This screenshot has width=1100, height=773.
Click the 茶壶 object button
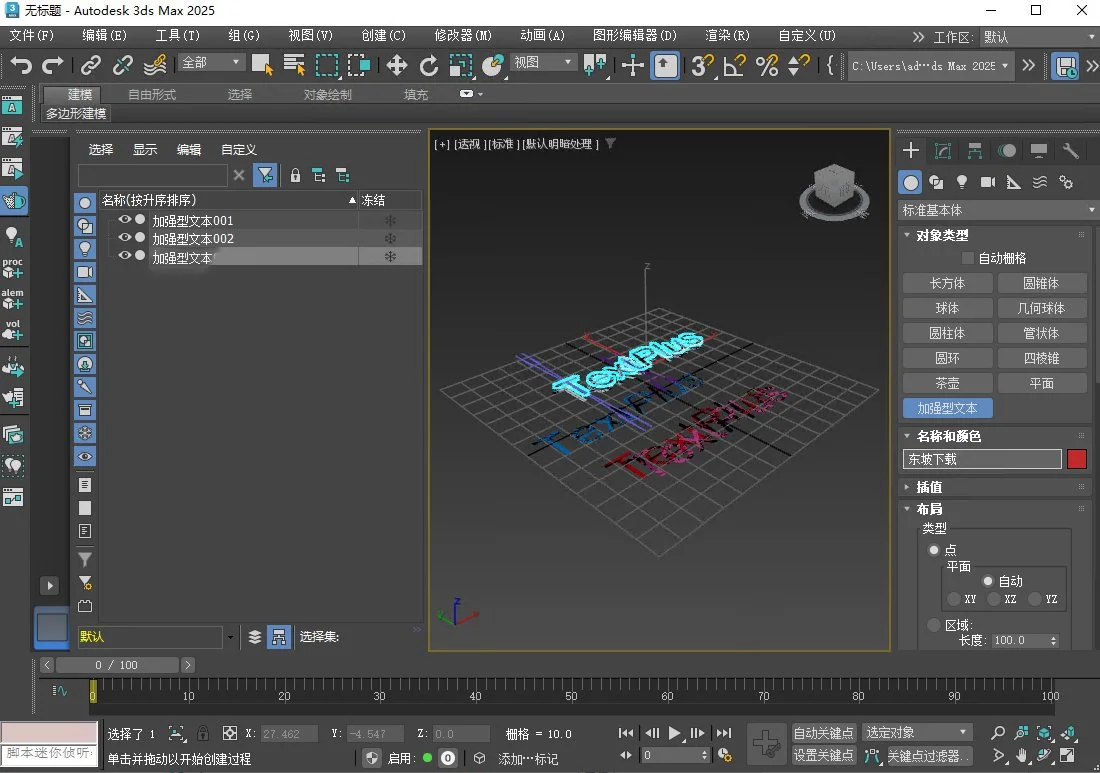point(948,383)
